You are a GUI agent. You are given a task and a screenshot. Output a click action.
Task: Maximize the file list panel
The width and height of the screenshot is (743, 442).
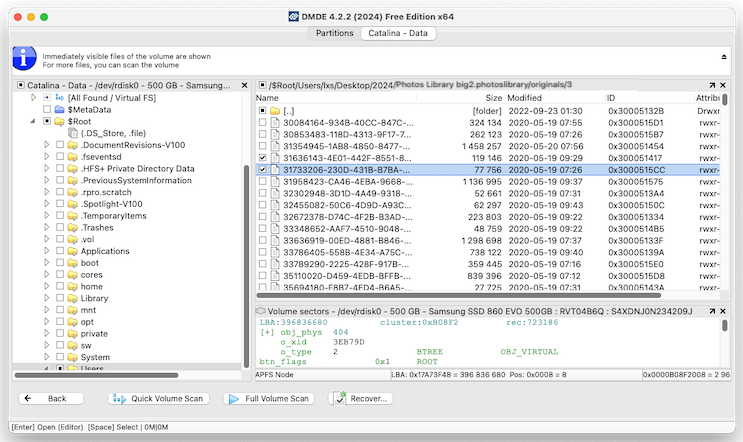pos(712,86)
